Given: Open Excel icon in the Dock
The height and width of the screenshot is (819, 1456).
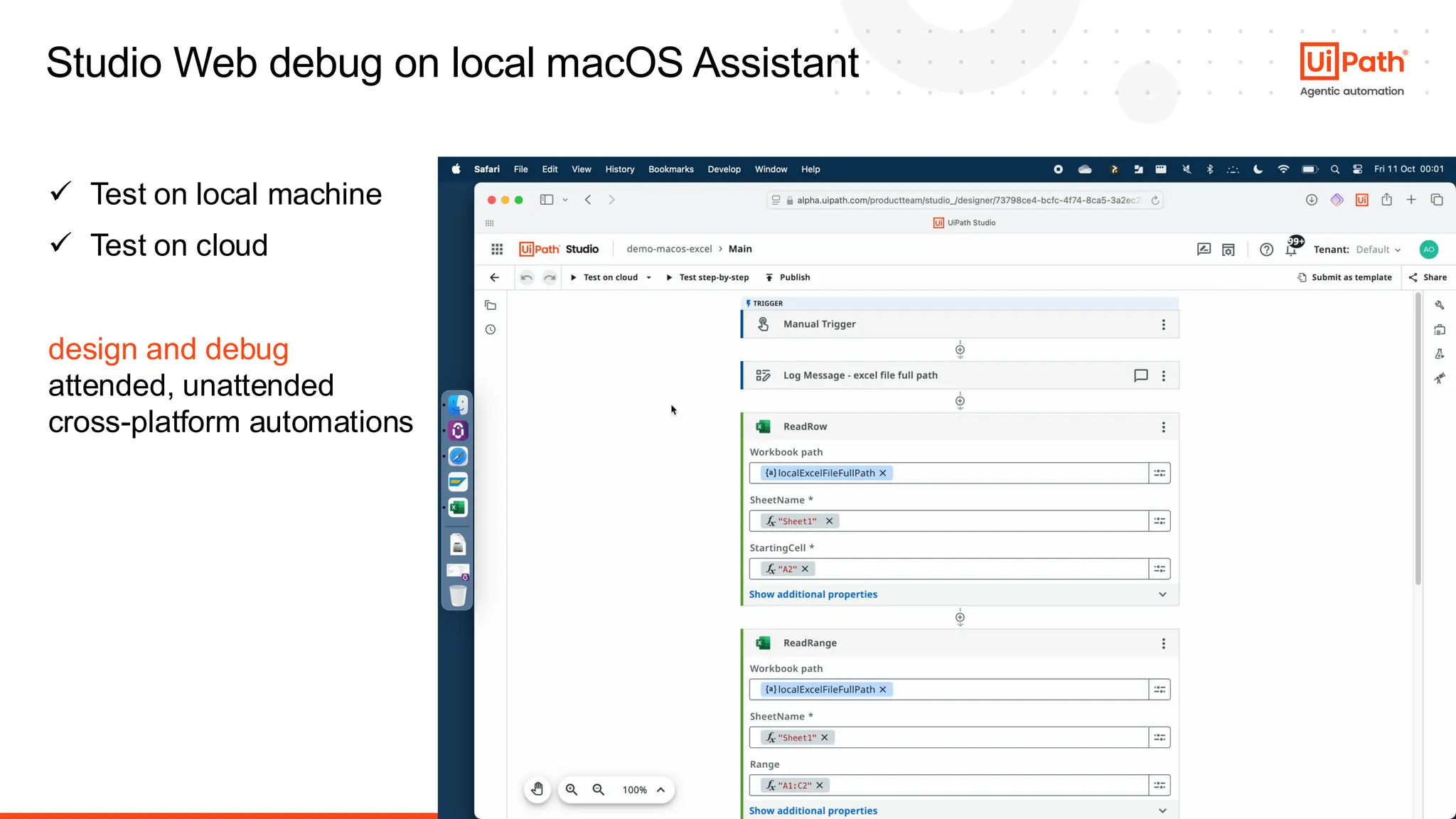Looking at the screenshot, I should coord(458,507).
